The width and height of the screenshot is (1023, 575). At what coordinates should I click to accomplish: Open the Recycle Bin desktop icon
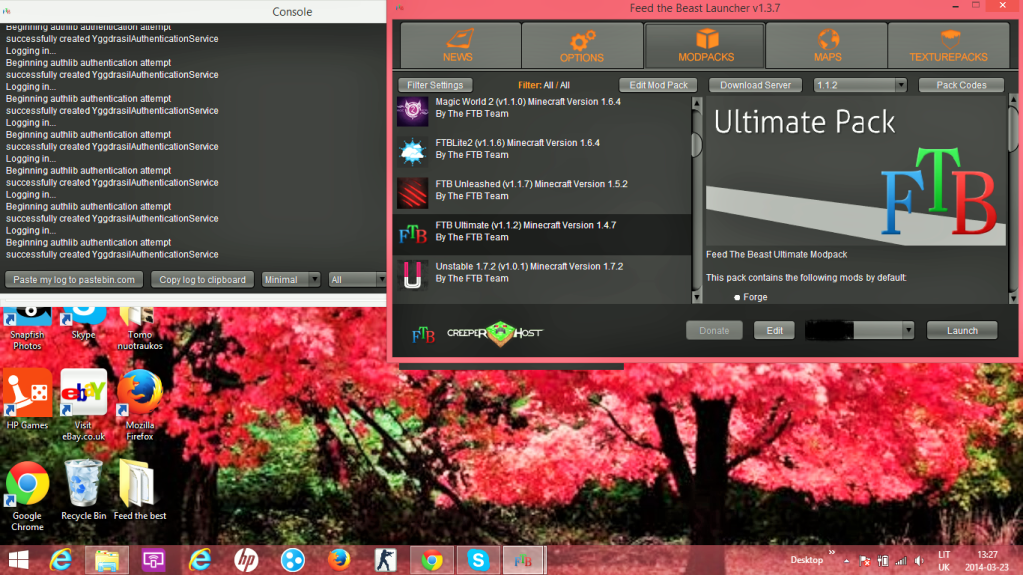coord(84,490)
